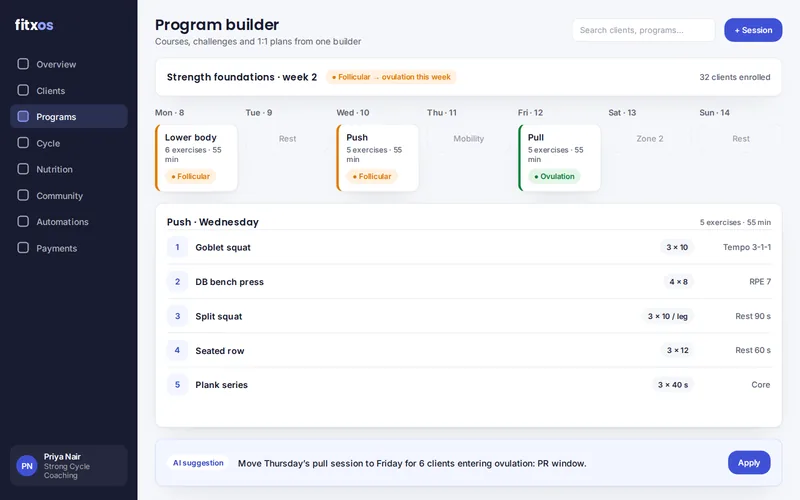Select exercise number 1 badge

(178, 247)
